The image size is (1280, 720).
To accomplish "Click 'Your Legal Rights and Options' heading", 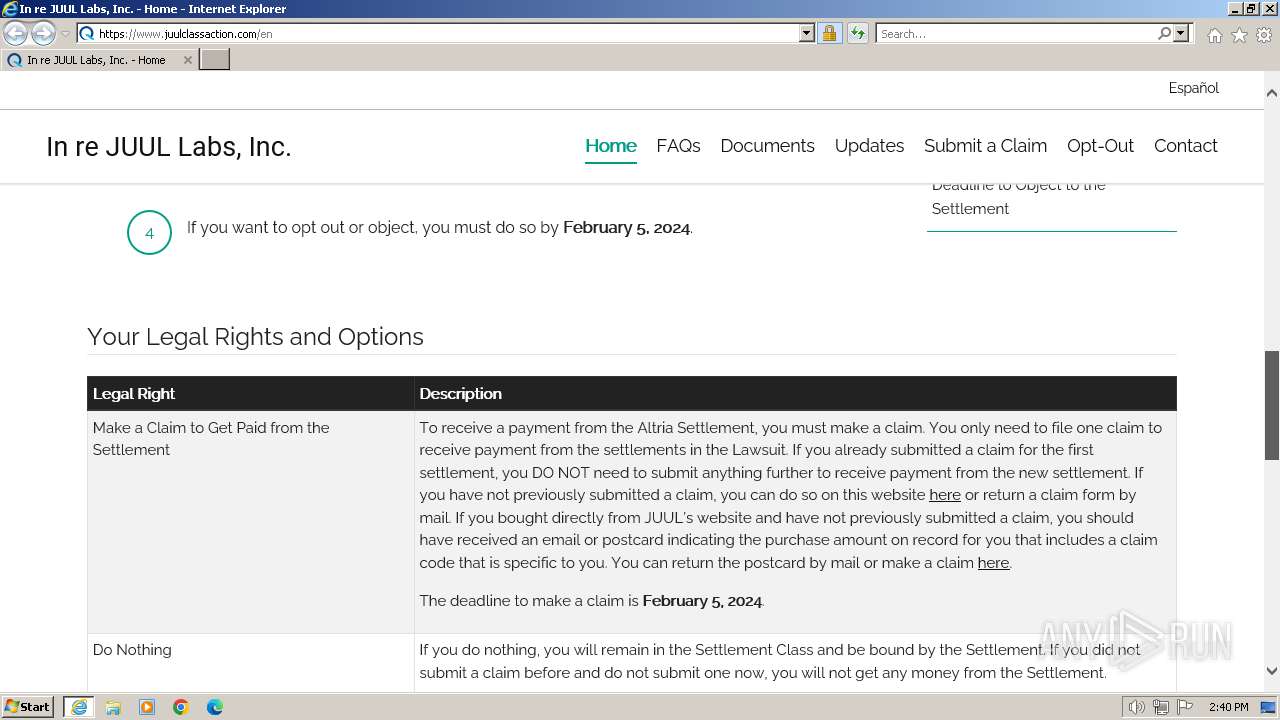I will (x=255, y=337).
